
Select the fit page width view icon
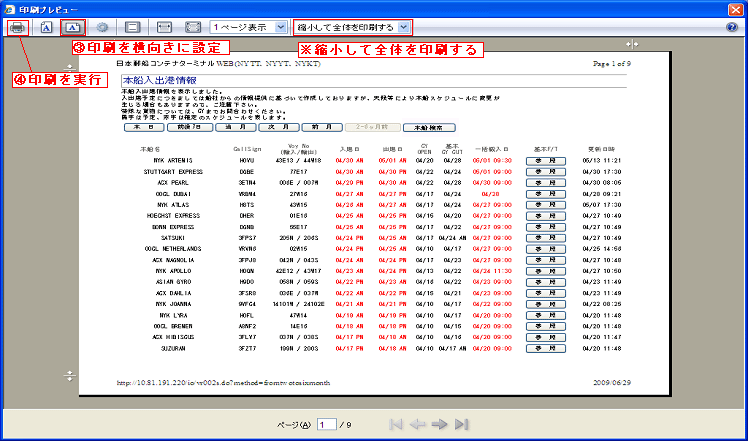165,28
